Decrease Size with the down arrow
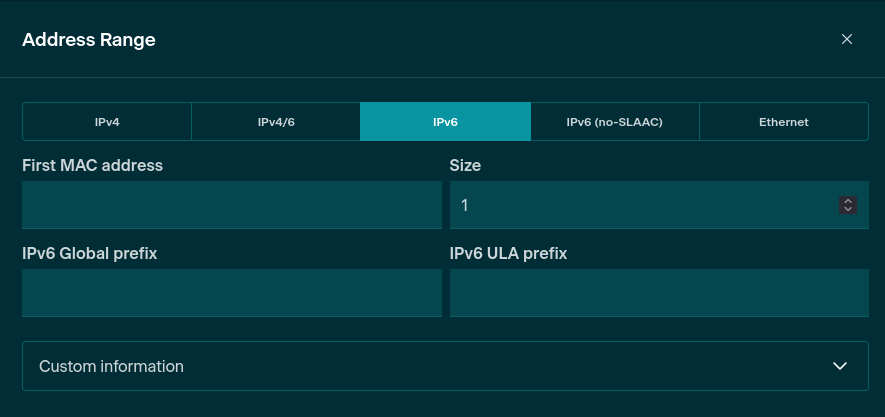This screenshot has height=417, width=885. pyautogui.click(x=848, y=209)
